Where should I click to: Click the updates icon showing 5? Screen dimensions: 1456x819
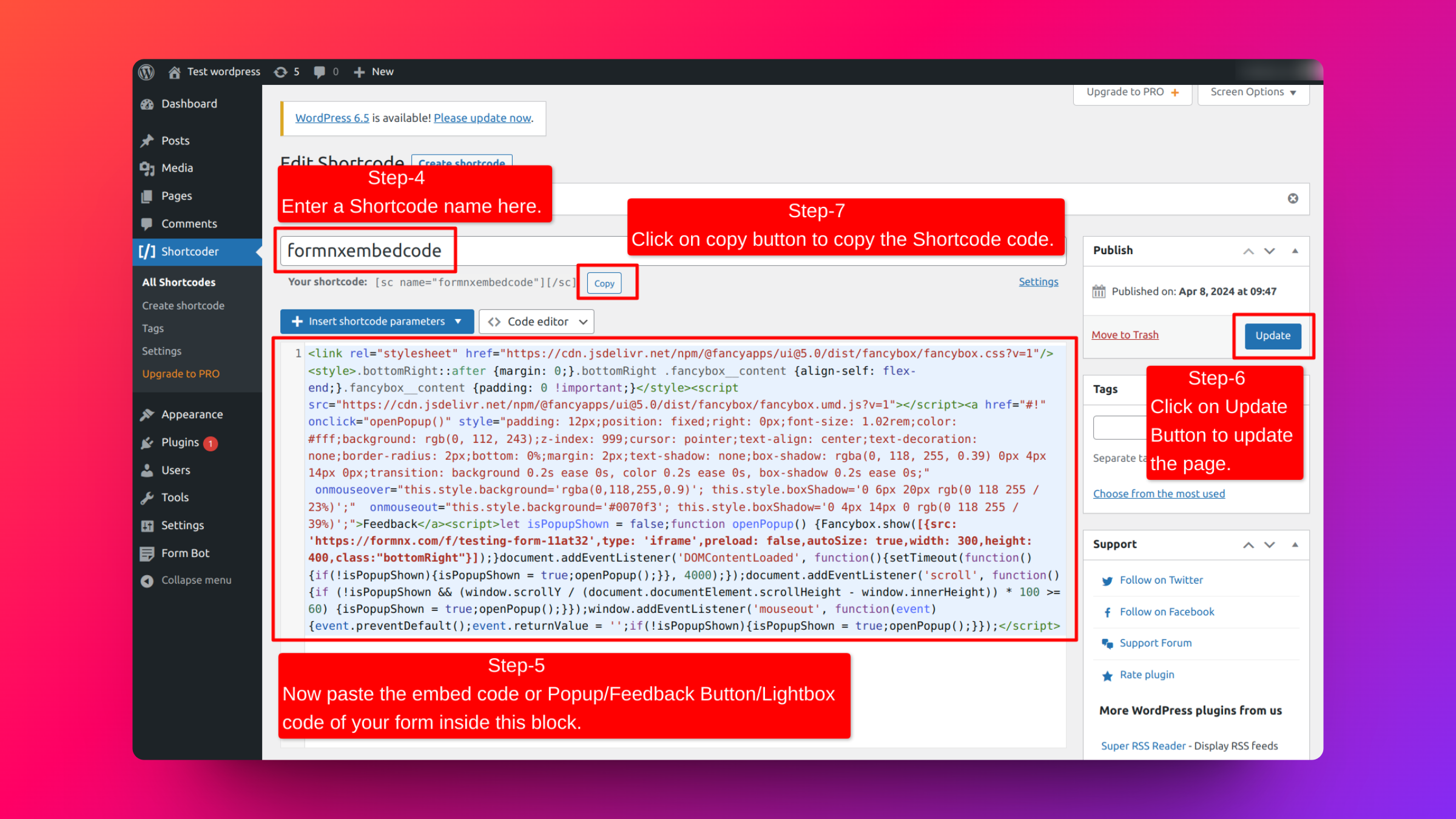(280, 72)
